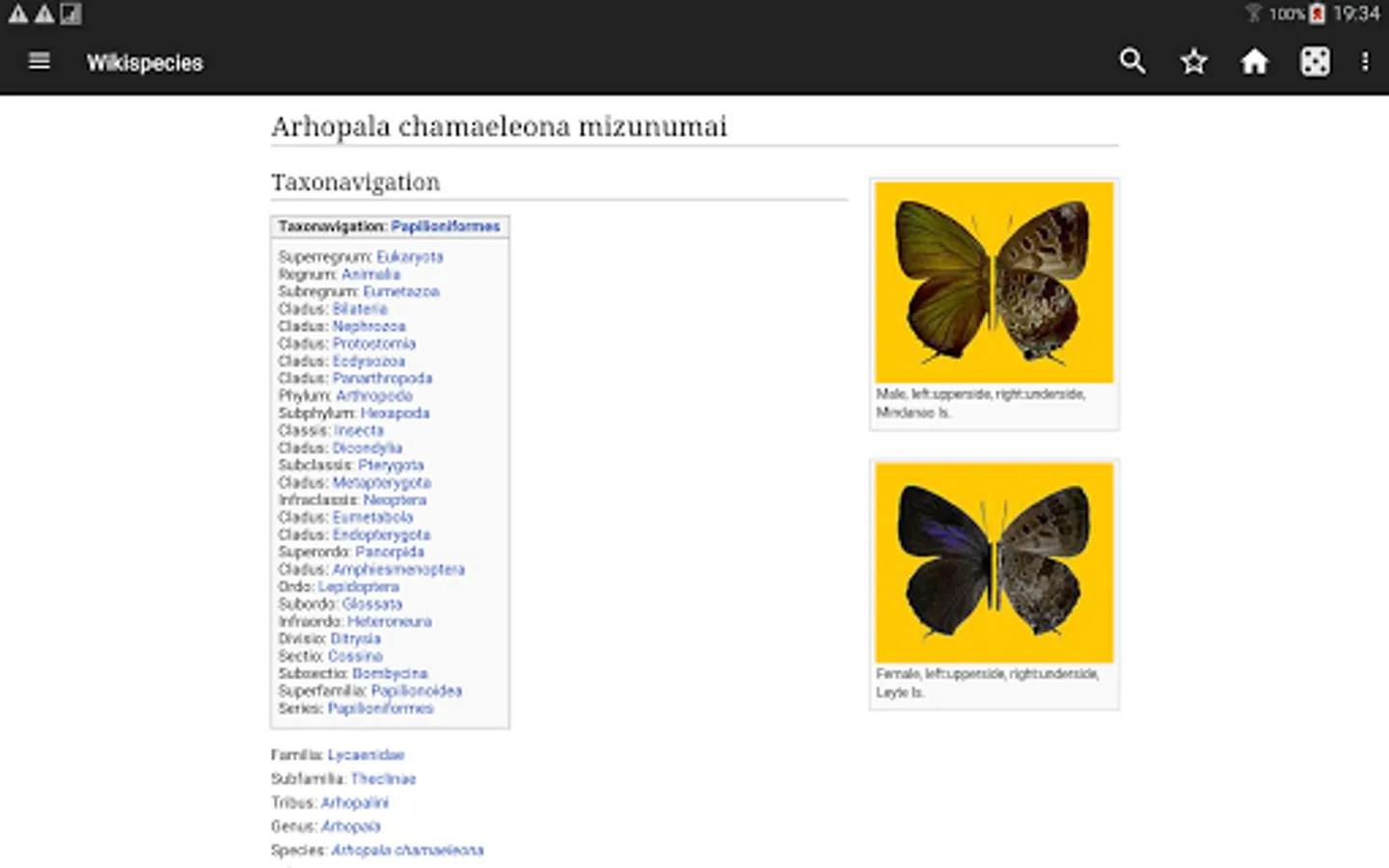Open the Bombycina link
This screenshot has width=1389, height=868.
390,673
